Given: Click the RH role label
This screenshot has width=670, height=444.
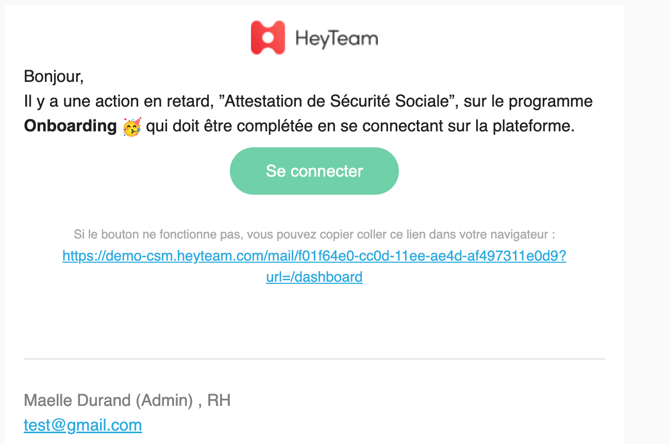Looking at the screenshot, I should pyautogui.click(x=219, y=400).
